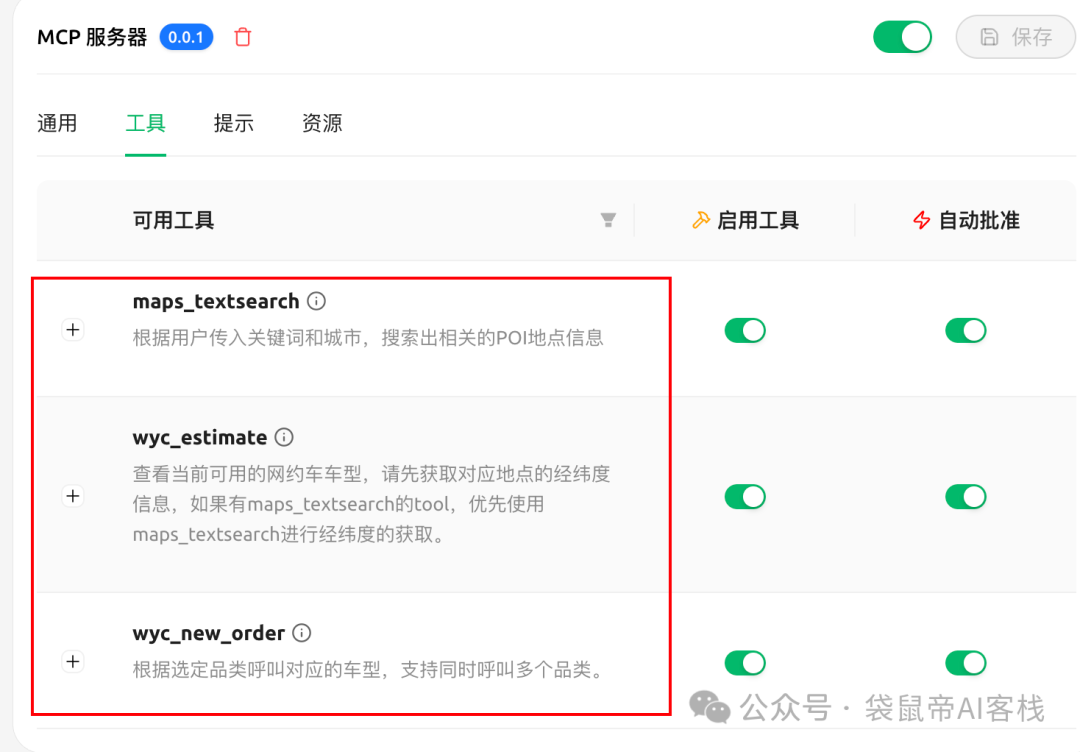
Task: Expand the wyc_estimate row
Action: [73, 496]
